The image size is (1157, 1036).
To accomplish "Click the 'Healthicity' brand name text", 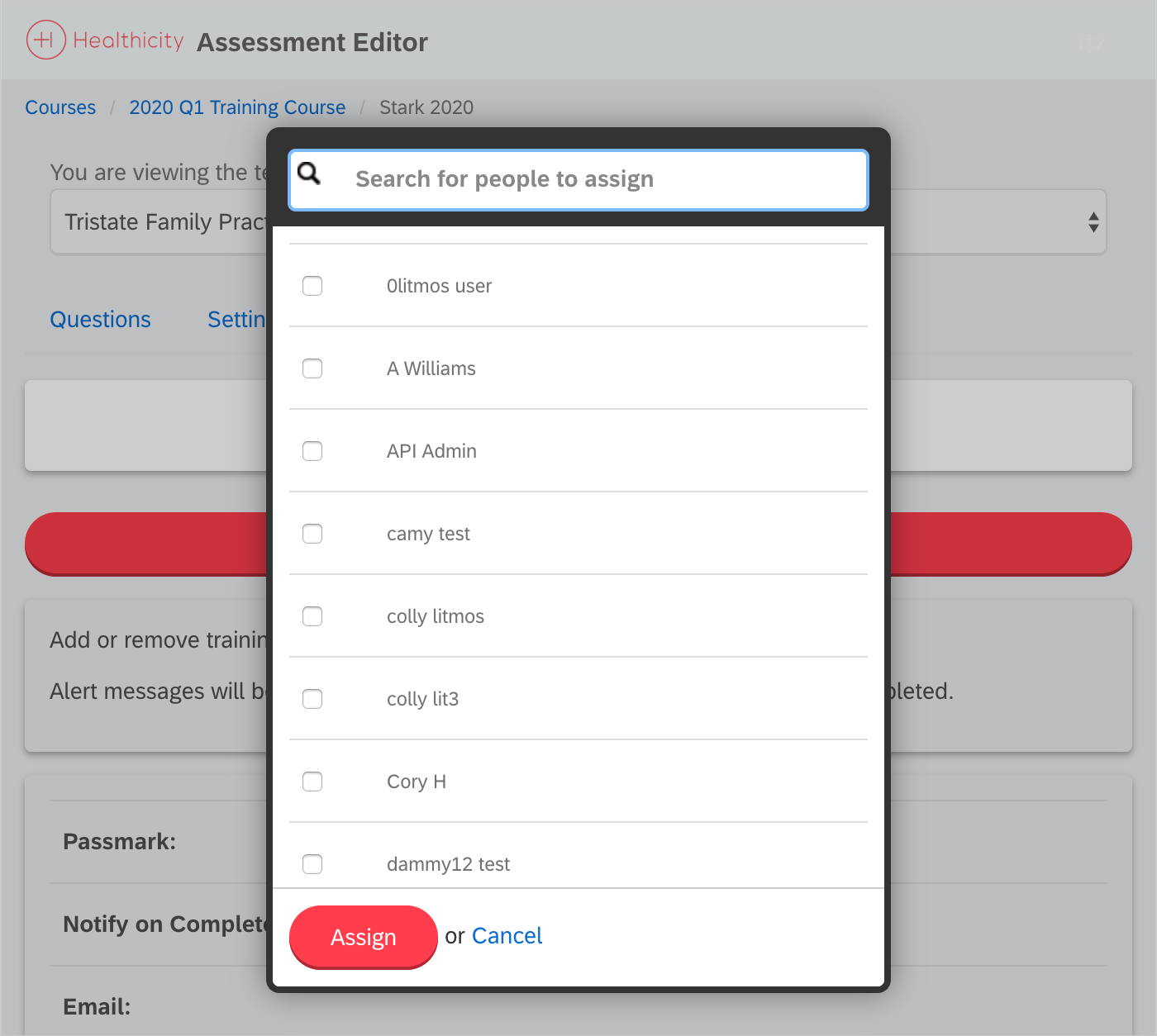I will click(x=128, y=40).
